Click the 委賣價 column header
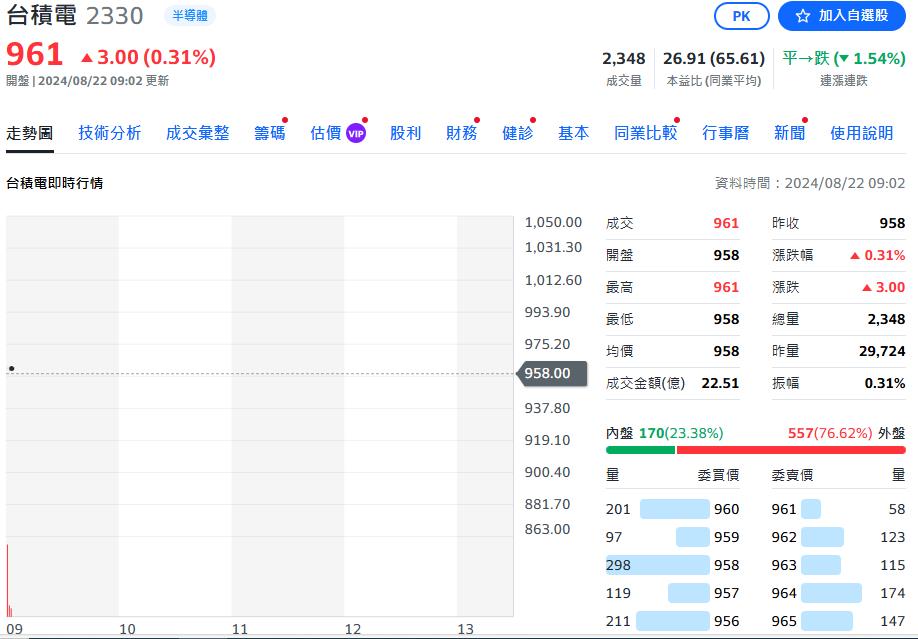This screenshot has width=918, height=639. 792,475
